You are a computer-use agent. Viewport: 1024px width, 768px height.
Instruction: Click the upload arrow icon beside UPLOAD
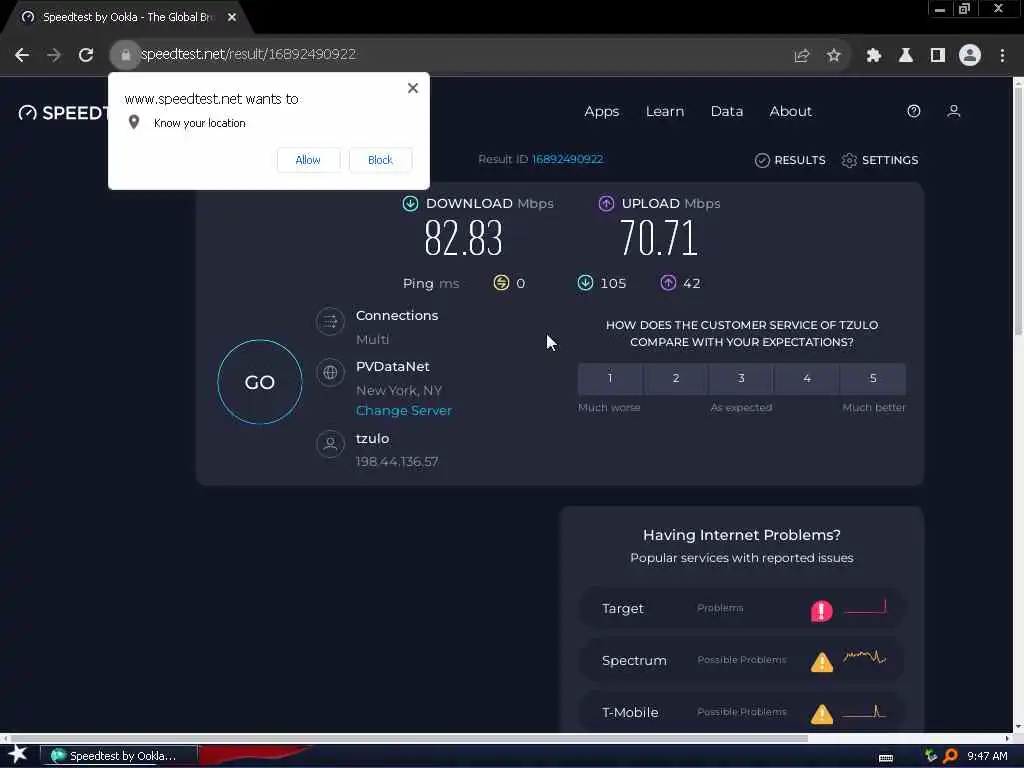606,204
